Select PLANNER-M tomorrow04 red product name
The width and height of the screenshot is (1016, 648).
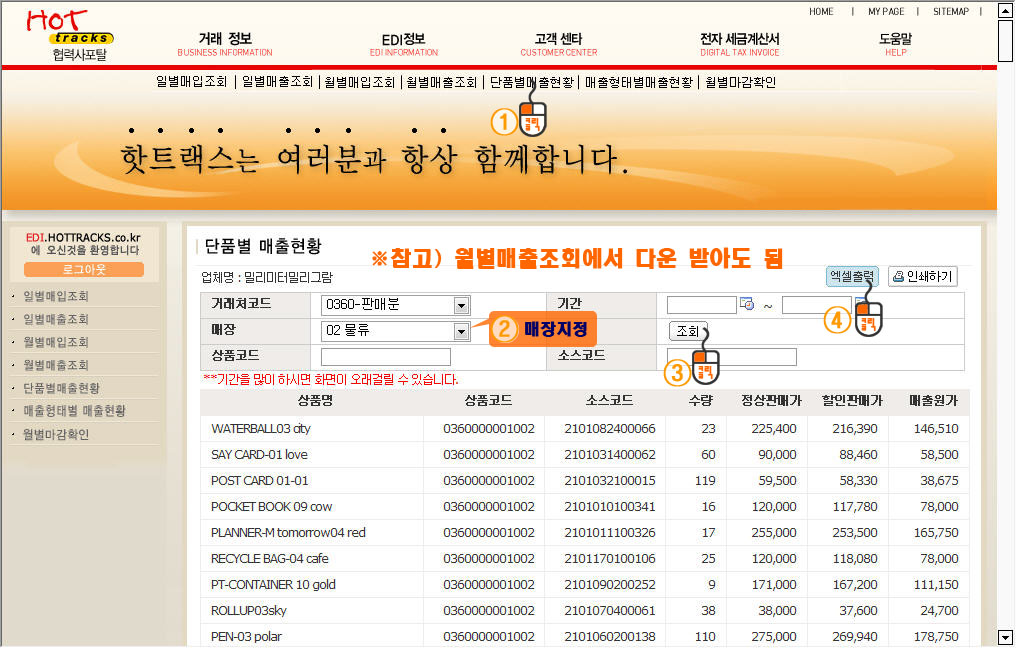point(288,533)
